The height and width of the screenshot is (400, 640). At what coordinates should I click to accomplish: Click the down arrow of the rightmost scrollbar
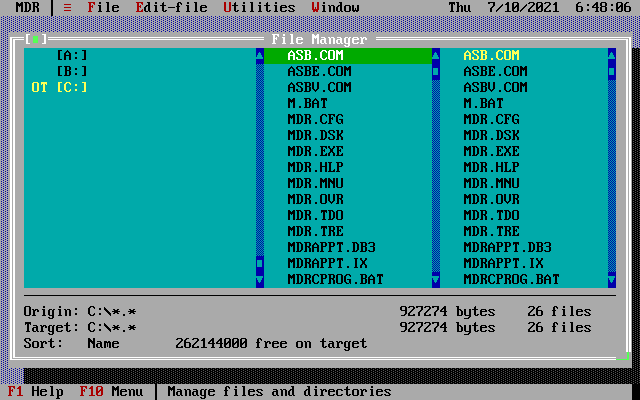[612, 280]
